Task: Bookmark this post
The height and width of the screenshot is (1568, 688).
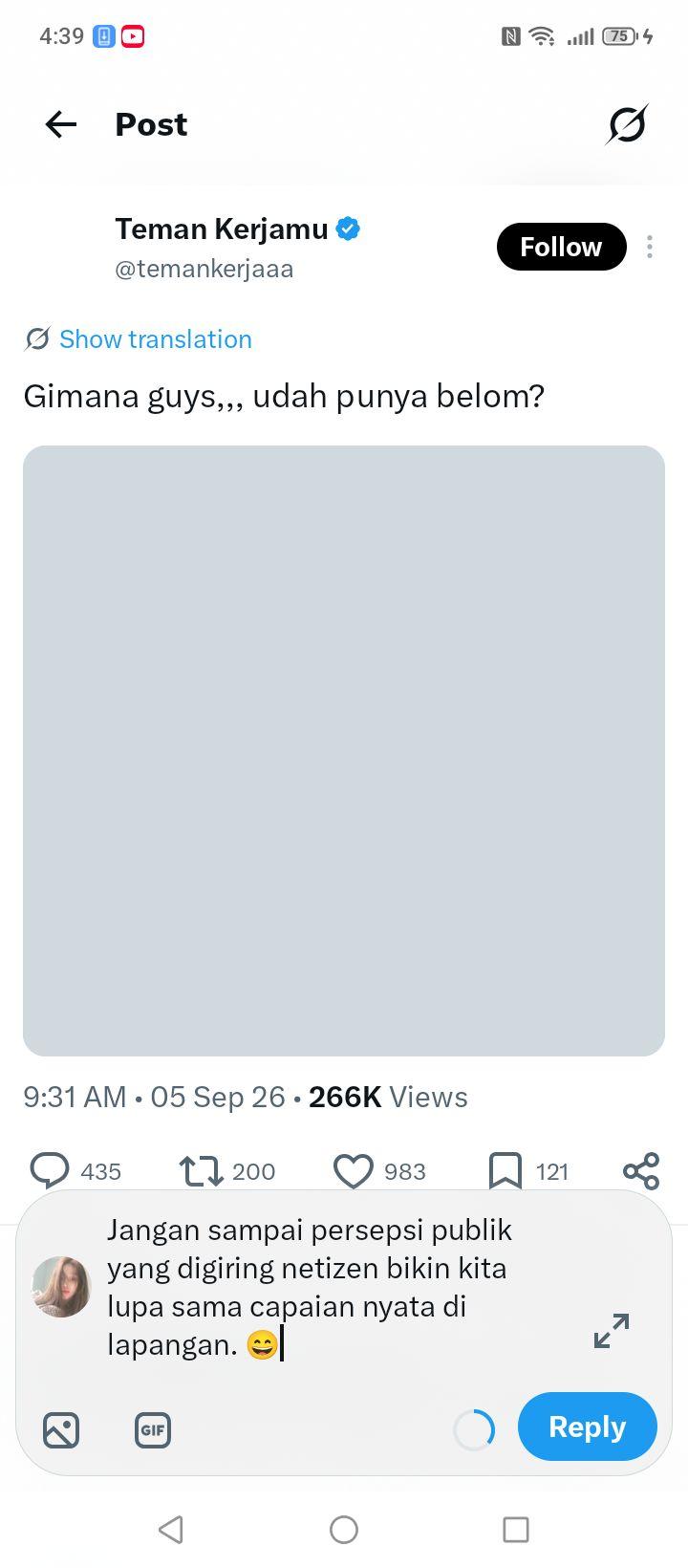Action: [x=505, y=1170]
